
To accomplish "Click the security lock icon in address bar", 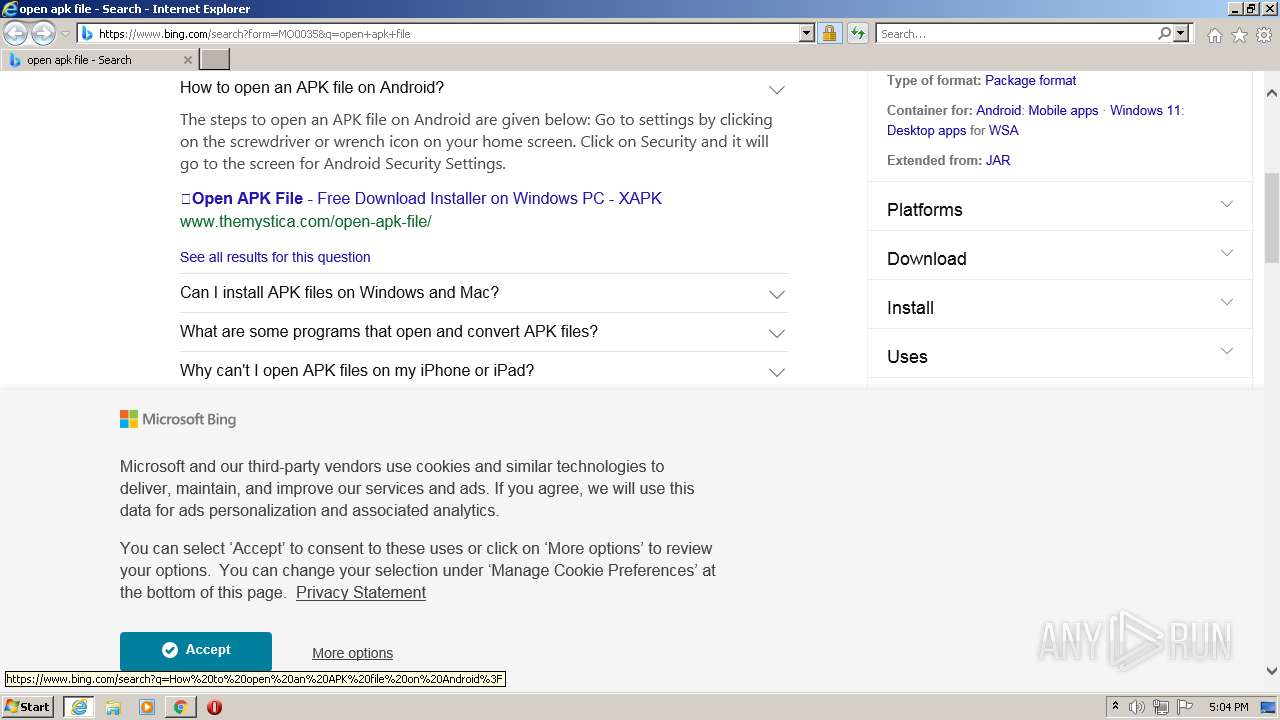I will [829, 33].
